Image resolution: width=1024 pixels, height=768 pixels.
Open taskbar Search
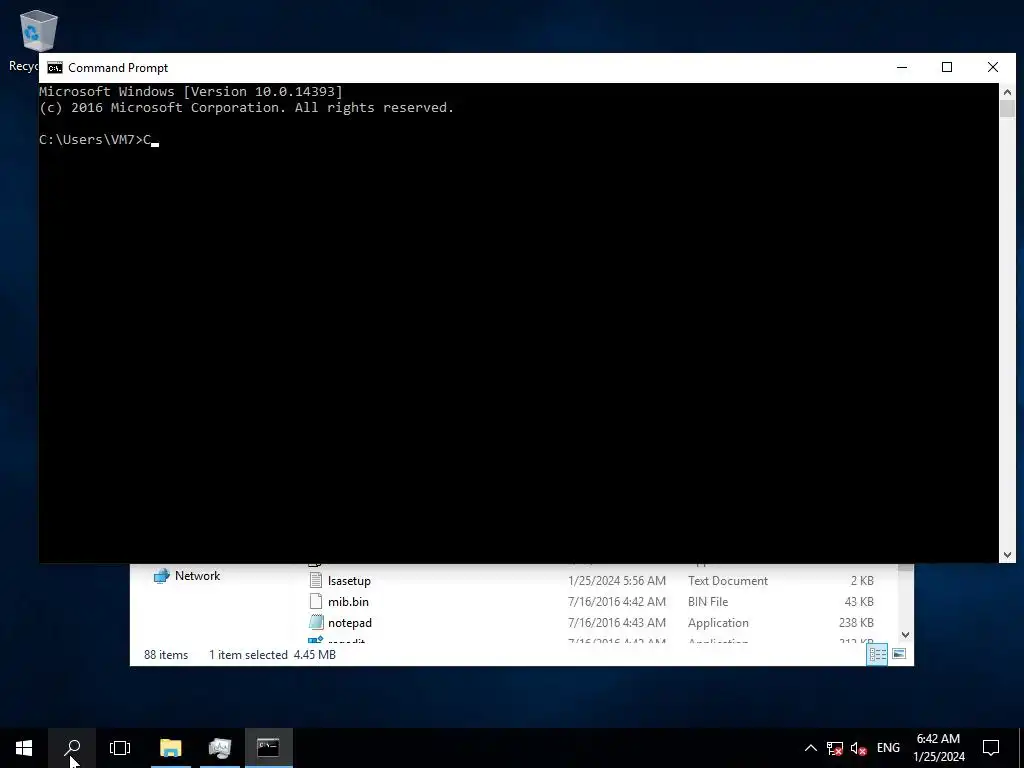pos(72,748)
